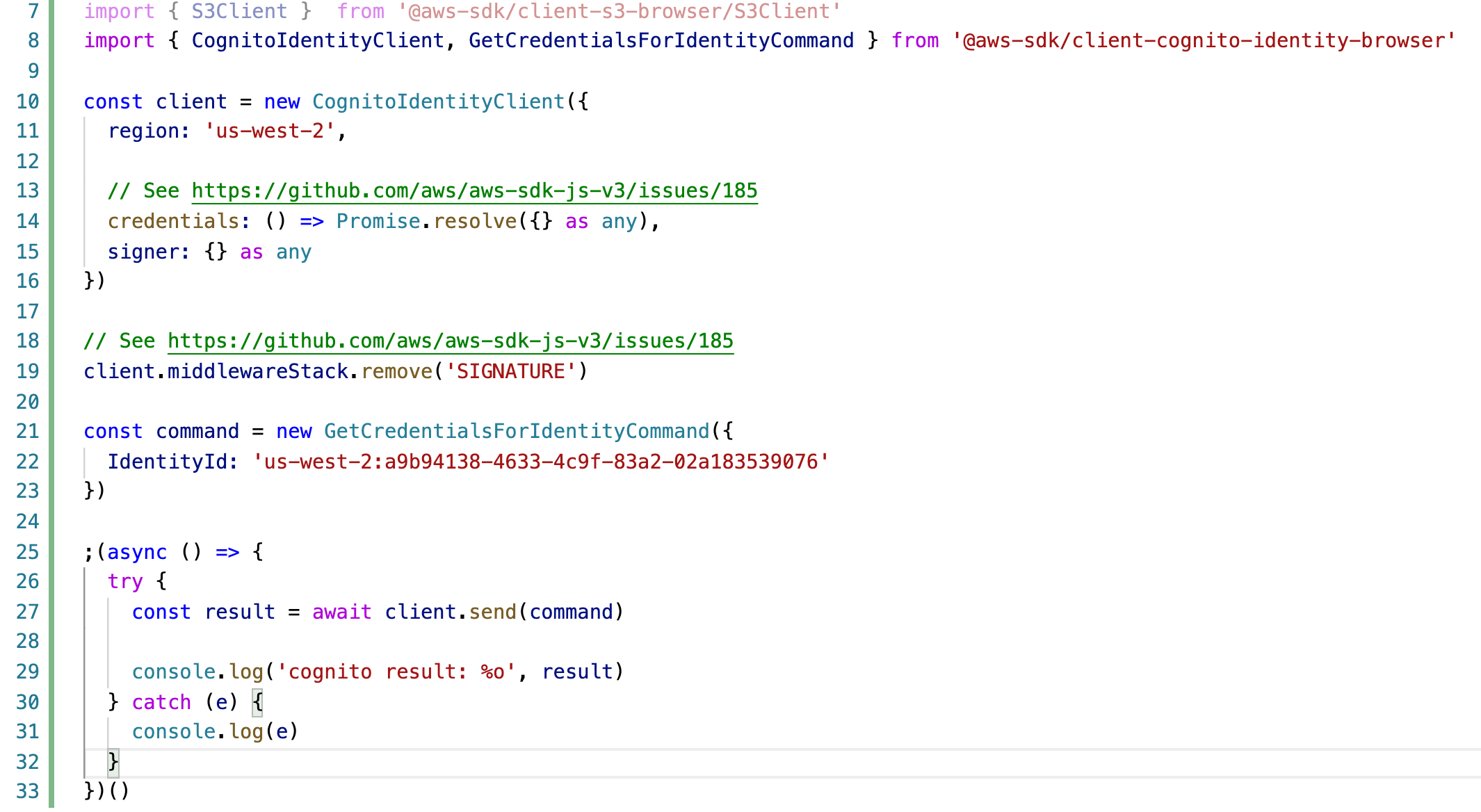Select line number 10 in the gutter
The width and height of the screenshot is (1481, 812).
[28, 101]
